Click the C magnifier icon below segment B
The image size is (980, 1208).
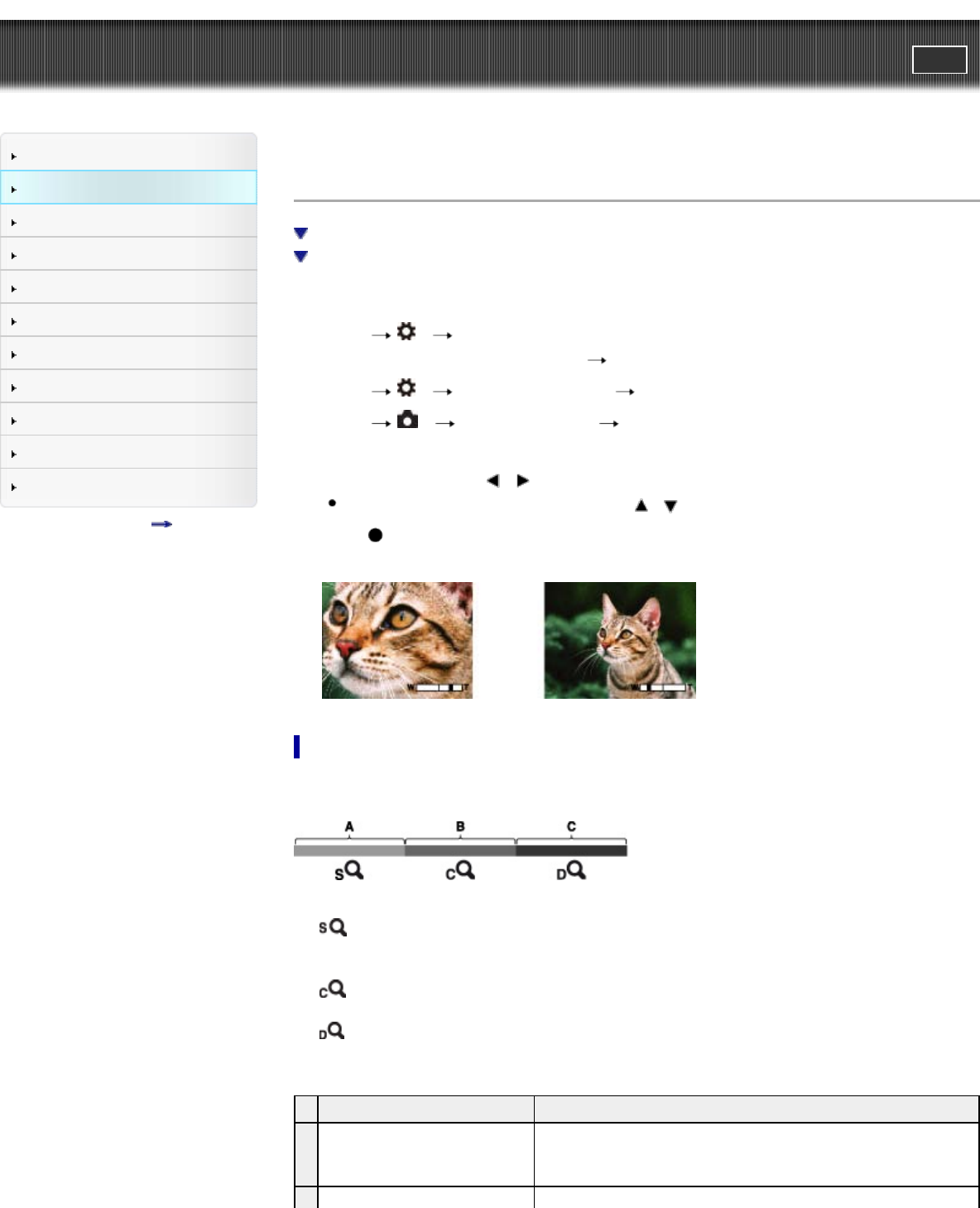coord(460,871)
